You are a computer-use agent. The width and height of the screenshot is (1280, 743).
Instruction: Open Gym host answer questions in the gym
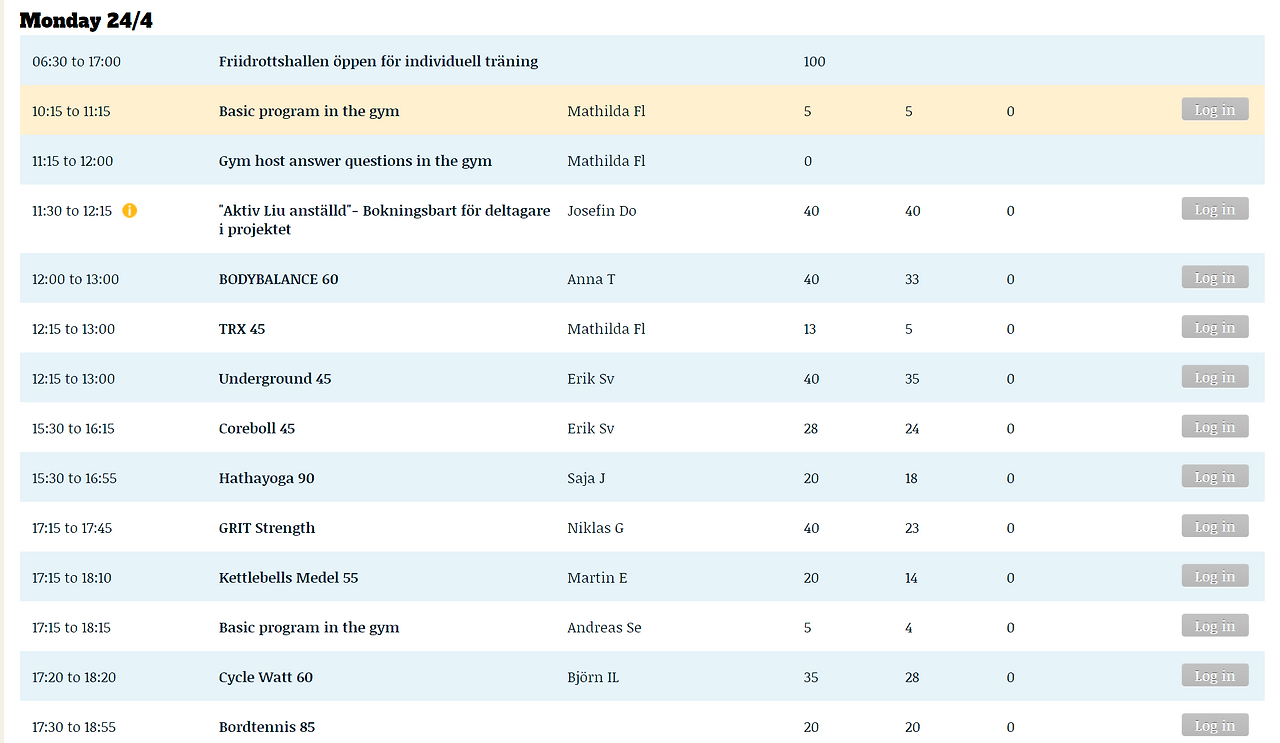coord(355,160)
